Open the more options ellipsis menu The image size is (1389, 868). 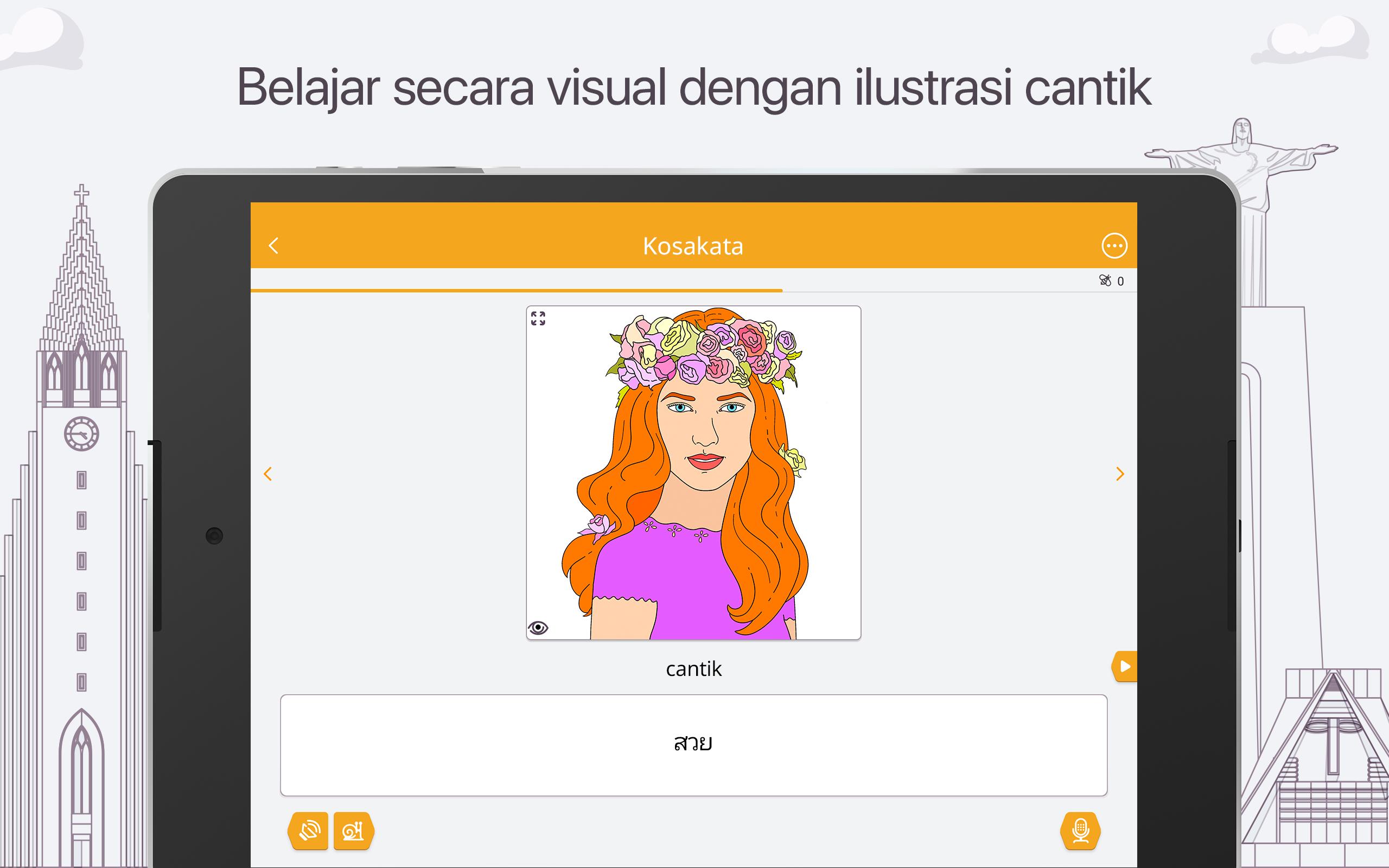[1114, 246]
